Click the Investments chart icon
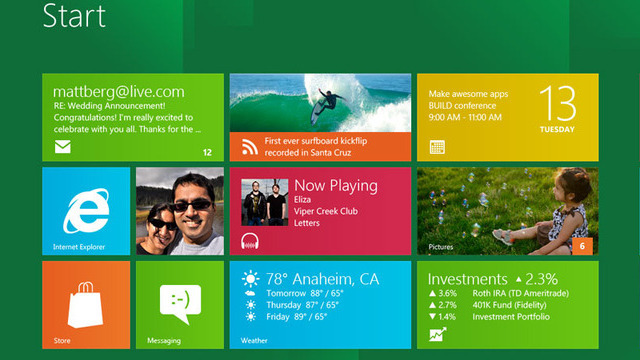This screenshot has height=360, width=640. tap(438, 334)
